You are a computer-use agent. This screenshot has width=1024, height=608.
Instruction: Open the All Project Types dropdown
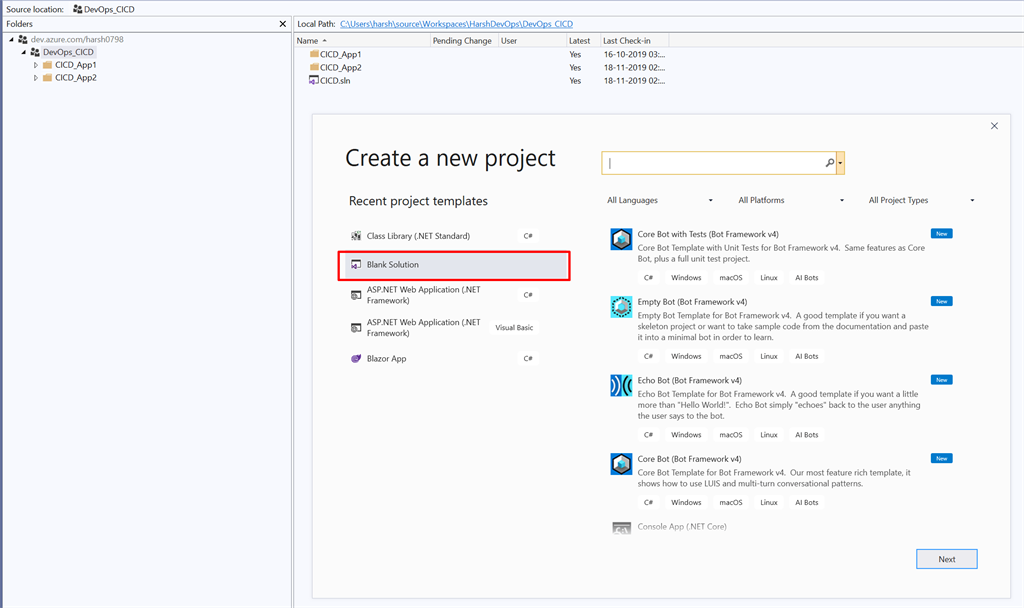(921, 200)
